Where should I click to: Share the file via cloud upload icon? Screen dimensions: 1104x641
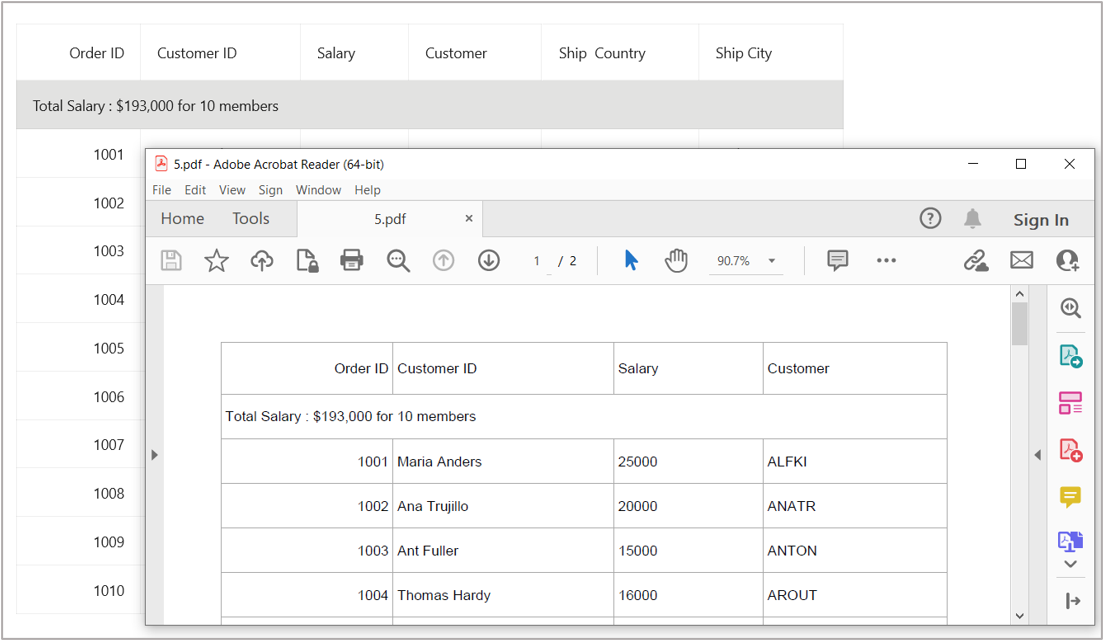click(261, 260)
